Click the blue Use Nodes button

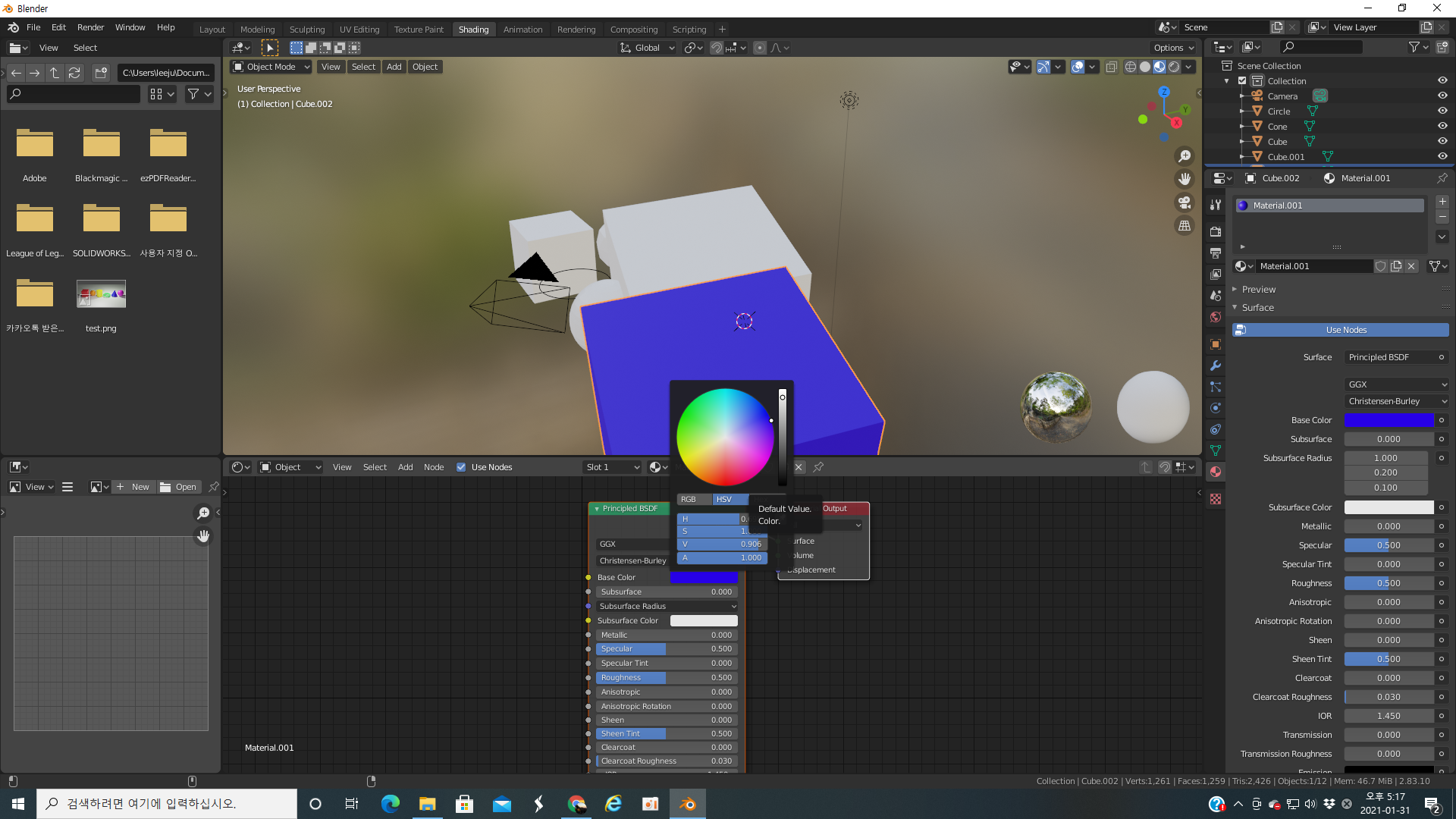pos(1345,330)
